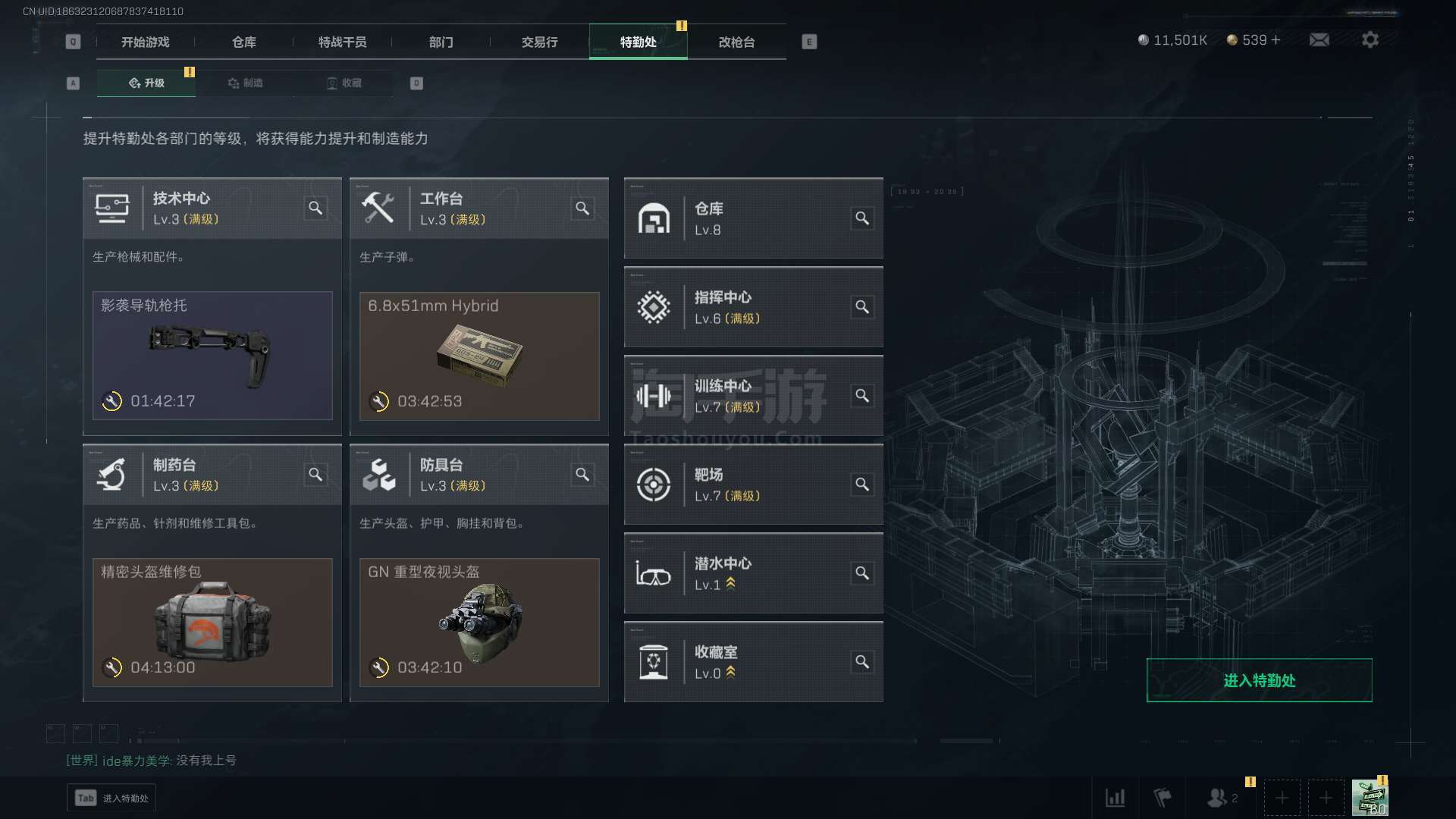Image resolution: width=1456 pixels, height=819 pixels.
Task: Click the first empty squad slot plus
Action: 1282,798
